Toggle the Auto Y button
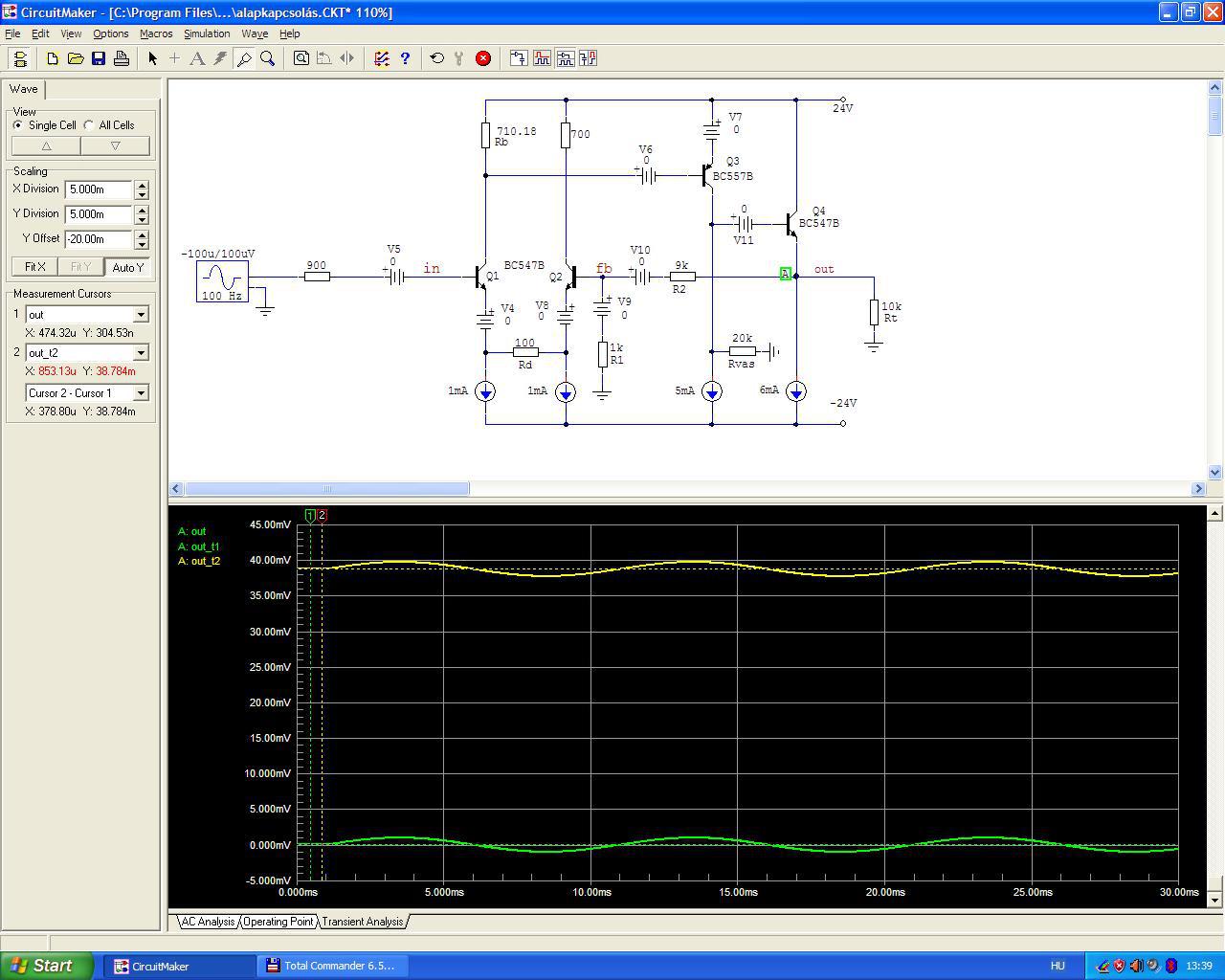Image resolution: width=1225 pixels, height=980 pixels. (127, 267)
